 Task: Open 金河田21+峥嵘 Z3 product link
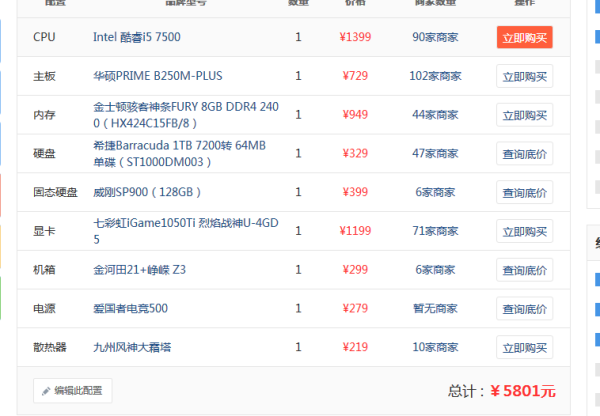(139, 270)
